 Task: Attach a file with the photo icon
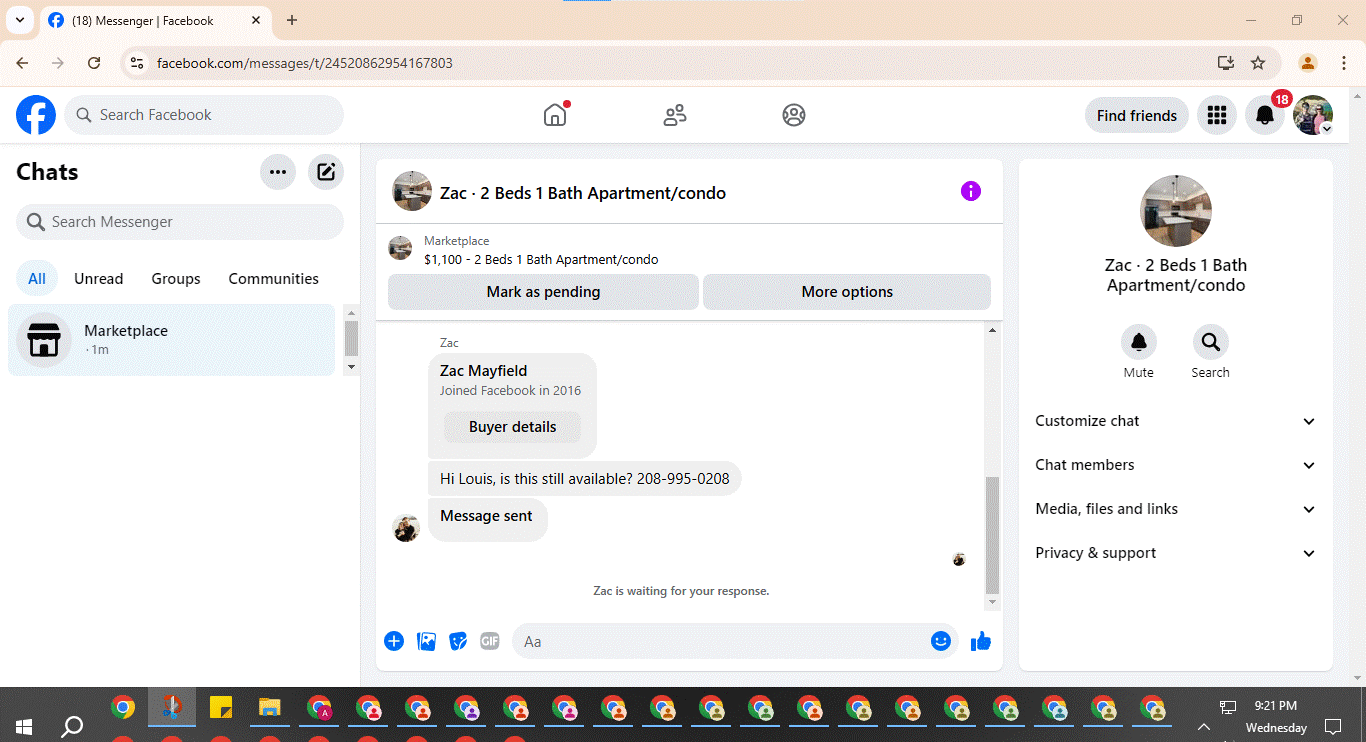coord(426,641)
